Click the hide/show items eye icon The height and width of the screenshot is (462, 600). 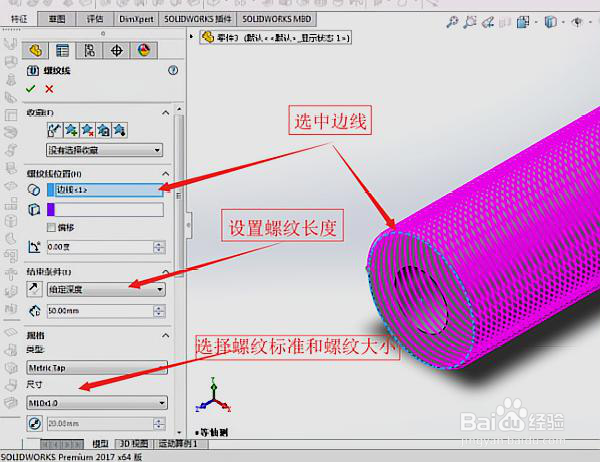click(577, 22)
